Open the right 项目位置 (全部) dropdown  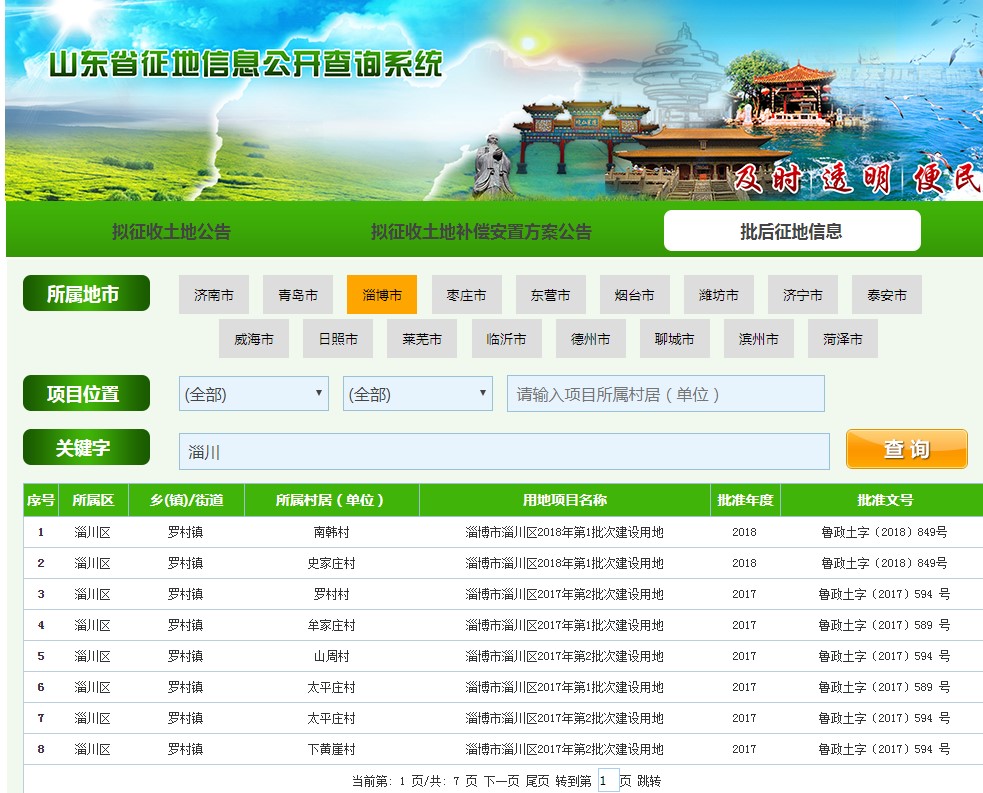418,394
